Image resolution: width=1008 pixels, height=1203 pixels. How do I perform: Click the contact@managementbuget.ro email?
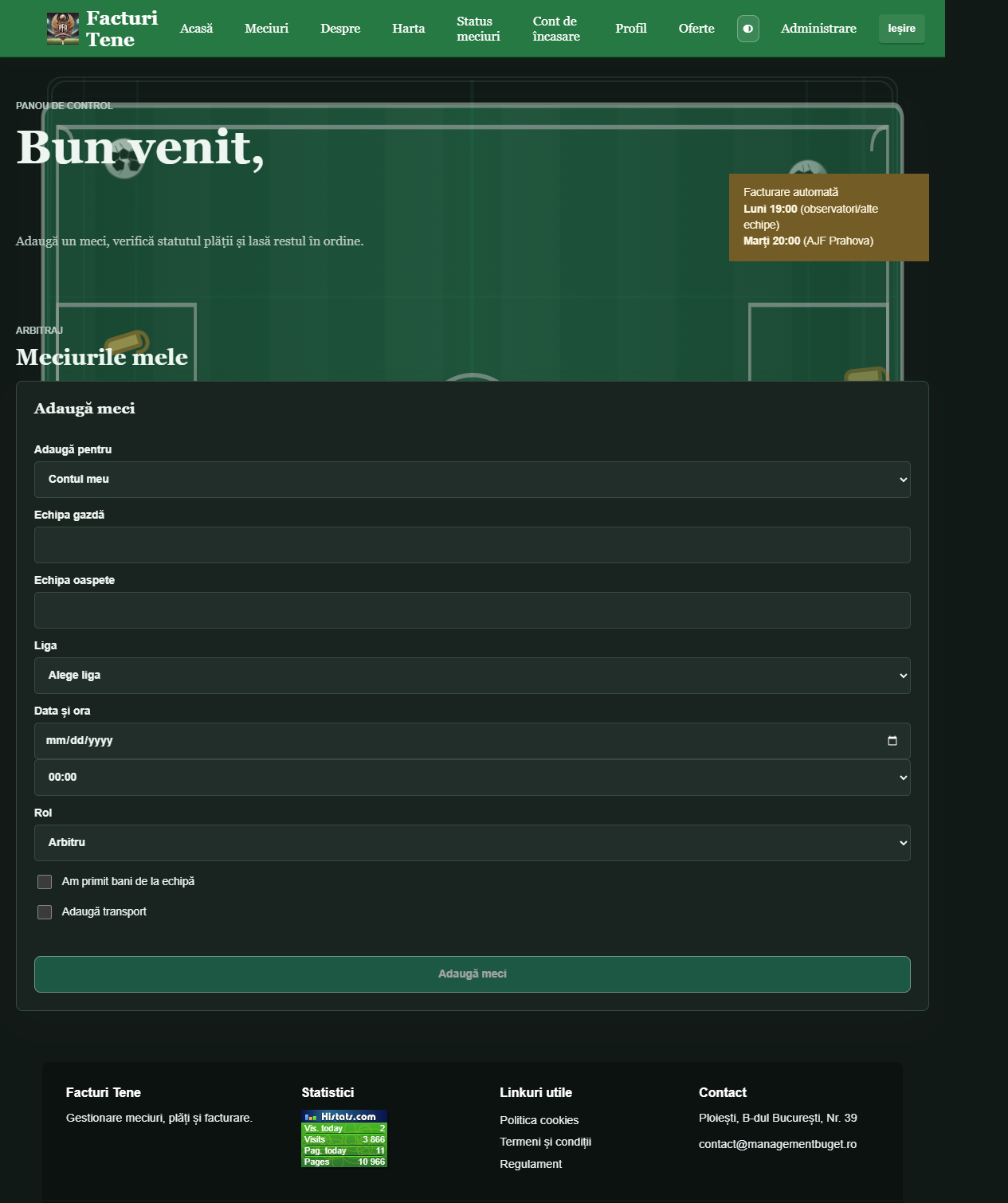click(778, 1144)
